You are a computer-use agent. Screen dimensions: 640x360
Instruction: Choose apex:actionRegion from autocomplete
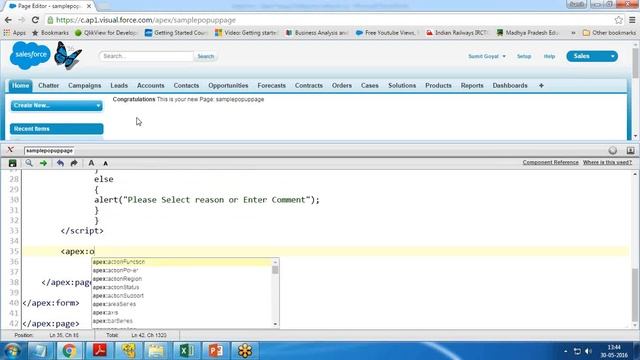(182, 279)
